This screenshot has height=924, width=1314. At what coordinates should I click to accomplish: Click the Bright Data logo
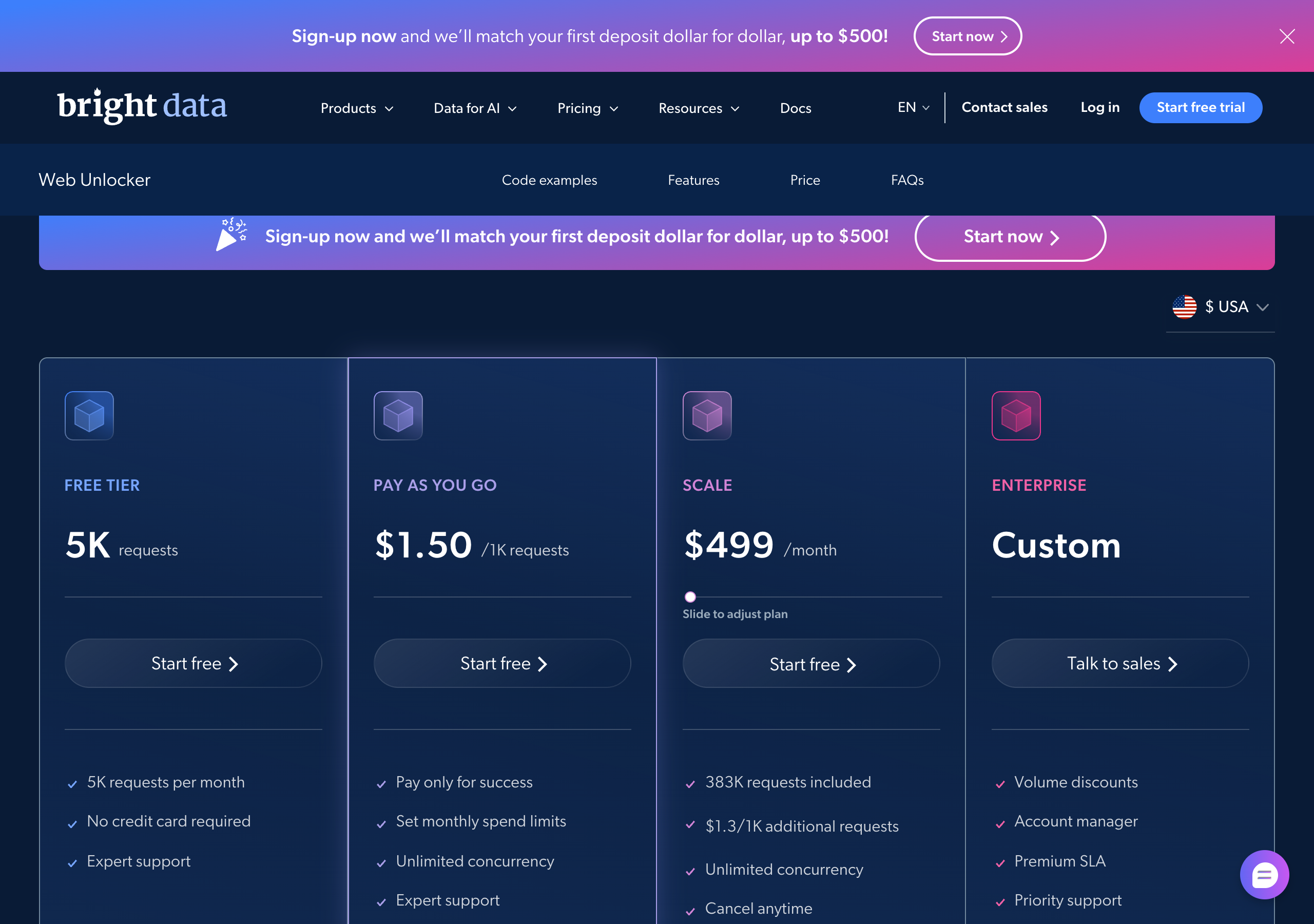142,106
